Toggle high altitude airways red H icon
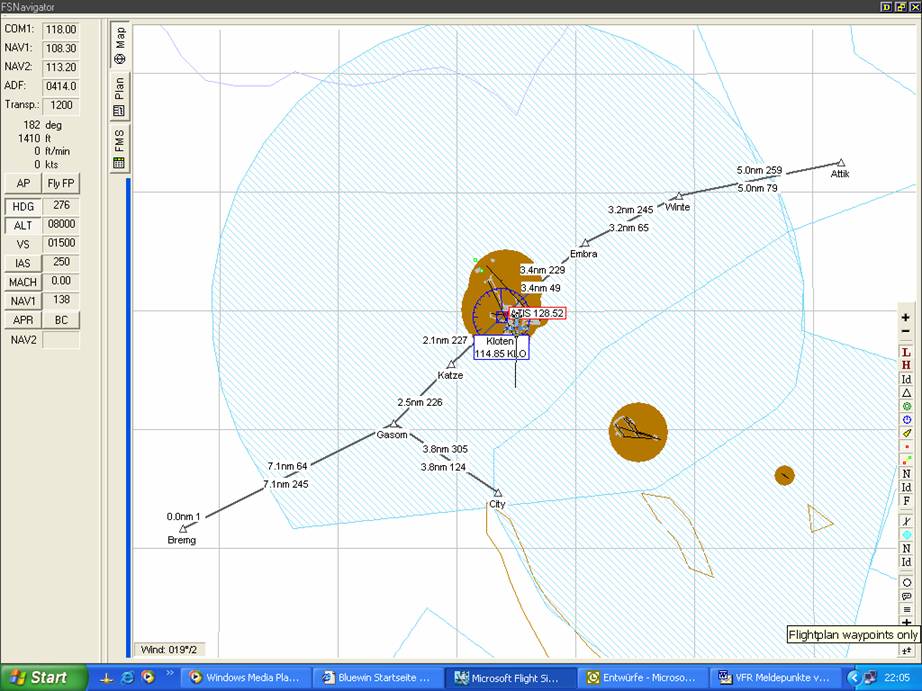The image size is (922, 691). (906, 366)
